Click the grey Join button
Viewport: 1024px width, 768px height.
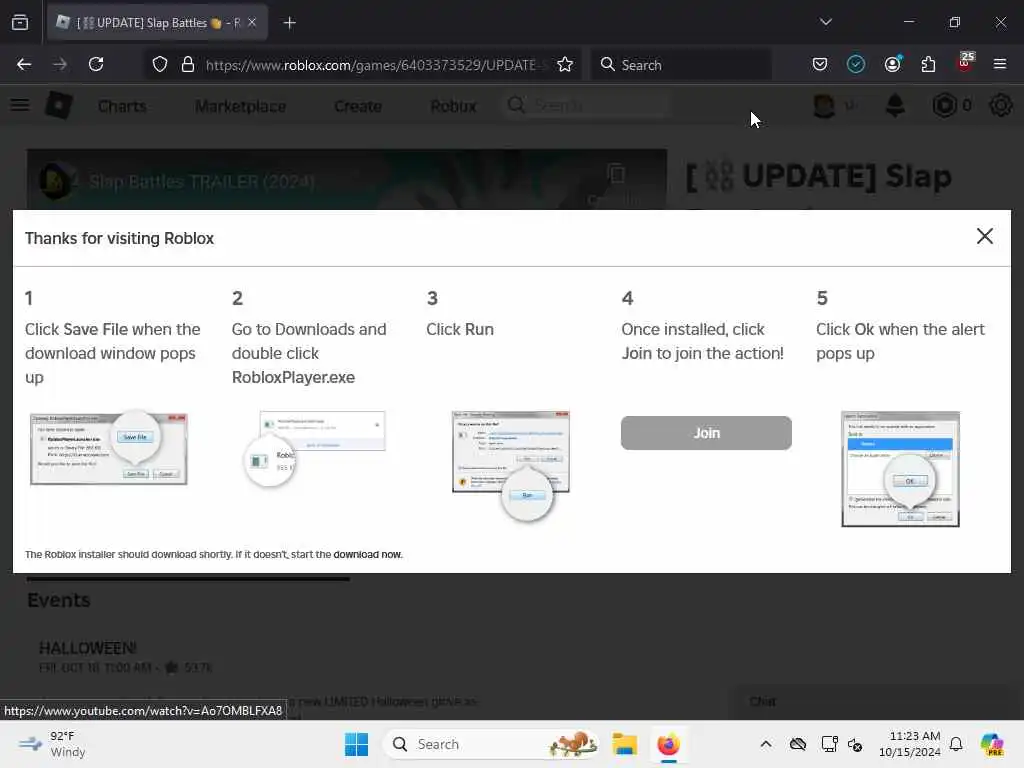[706, 433]
